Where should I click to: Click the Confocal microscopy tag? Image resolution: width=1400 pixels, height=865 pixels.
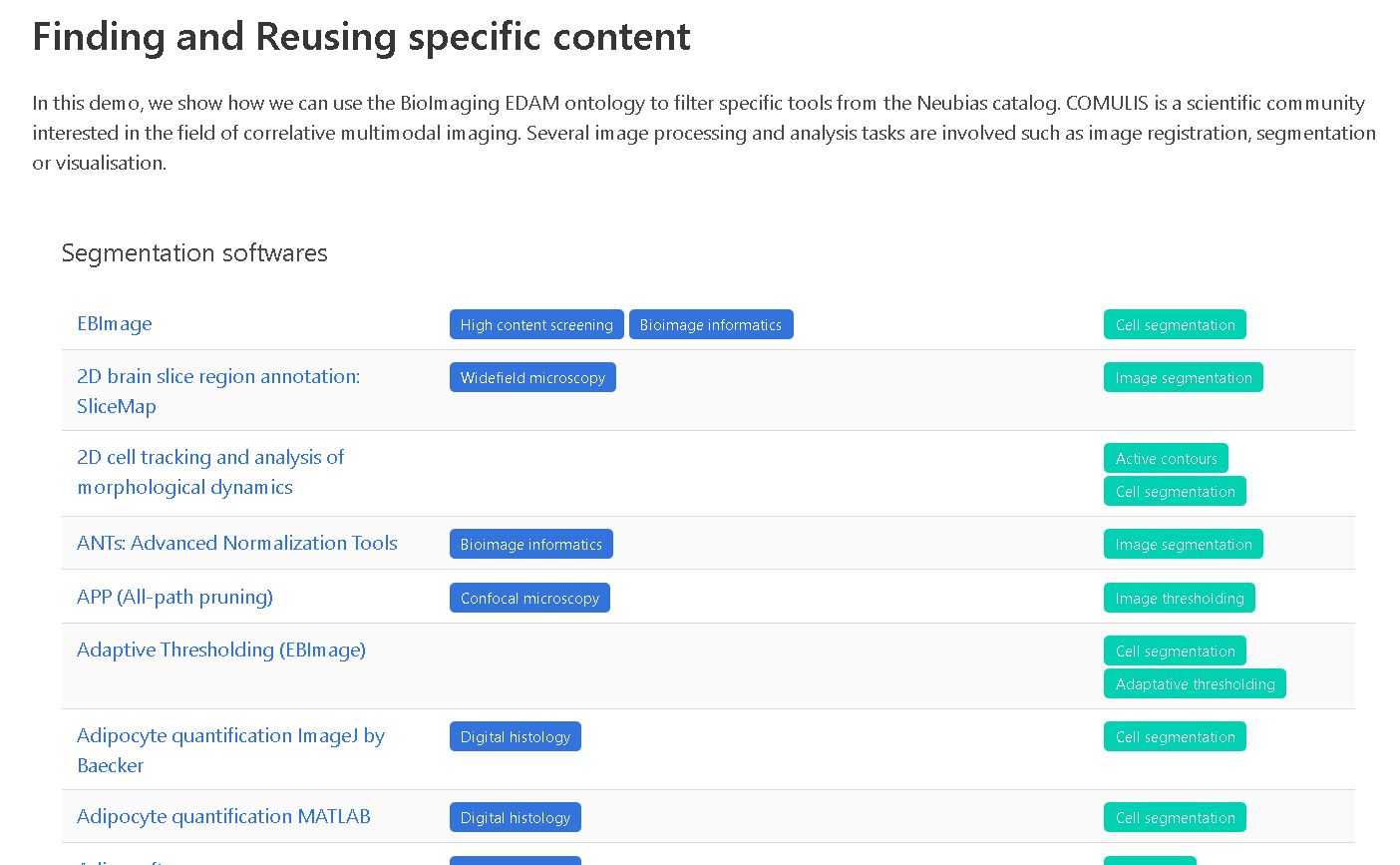pos(529,599)
